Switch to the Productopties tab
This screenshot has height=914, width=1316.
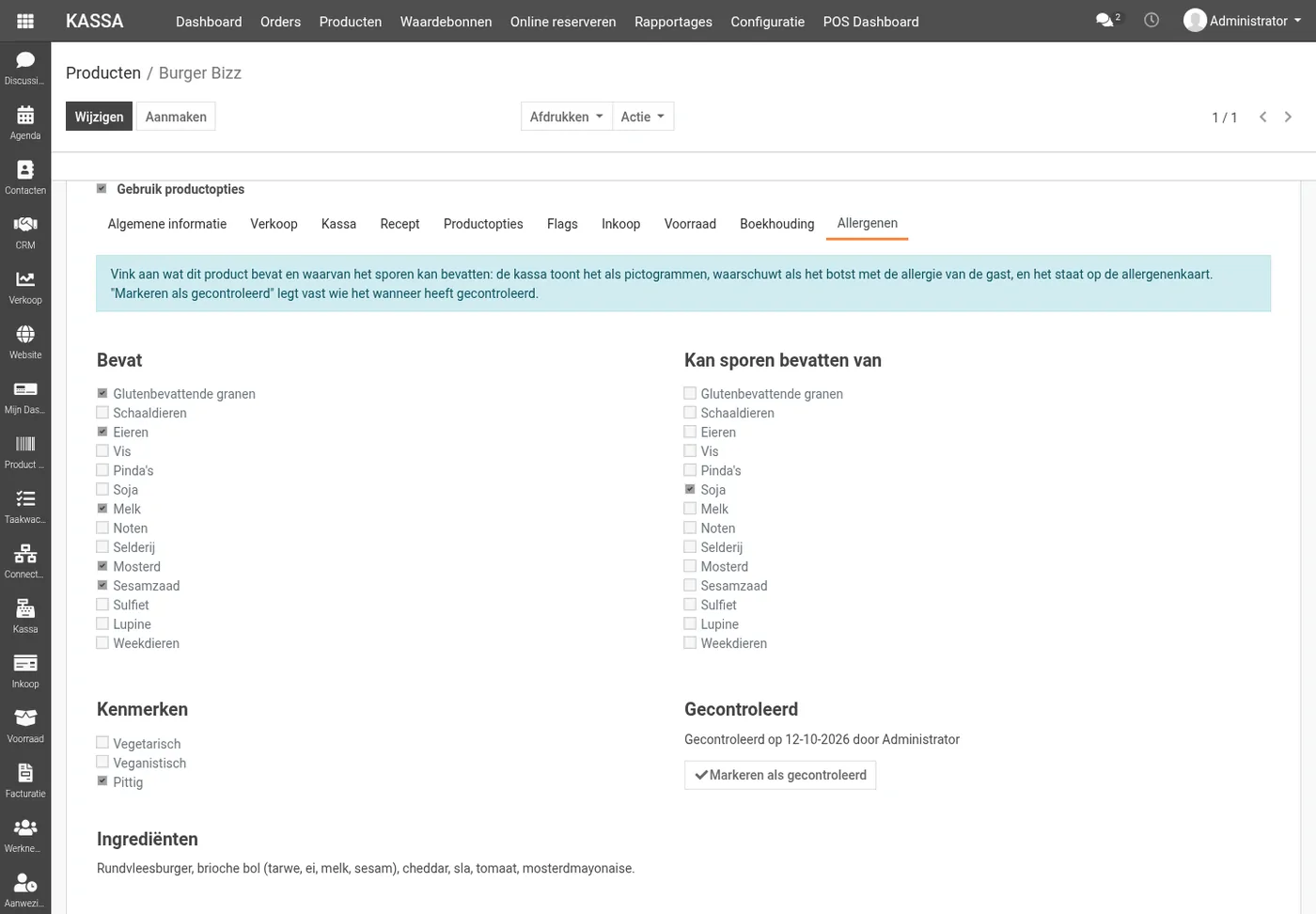coord(483,224)
